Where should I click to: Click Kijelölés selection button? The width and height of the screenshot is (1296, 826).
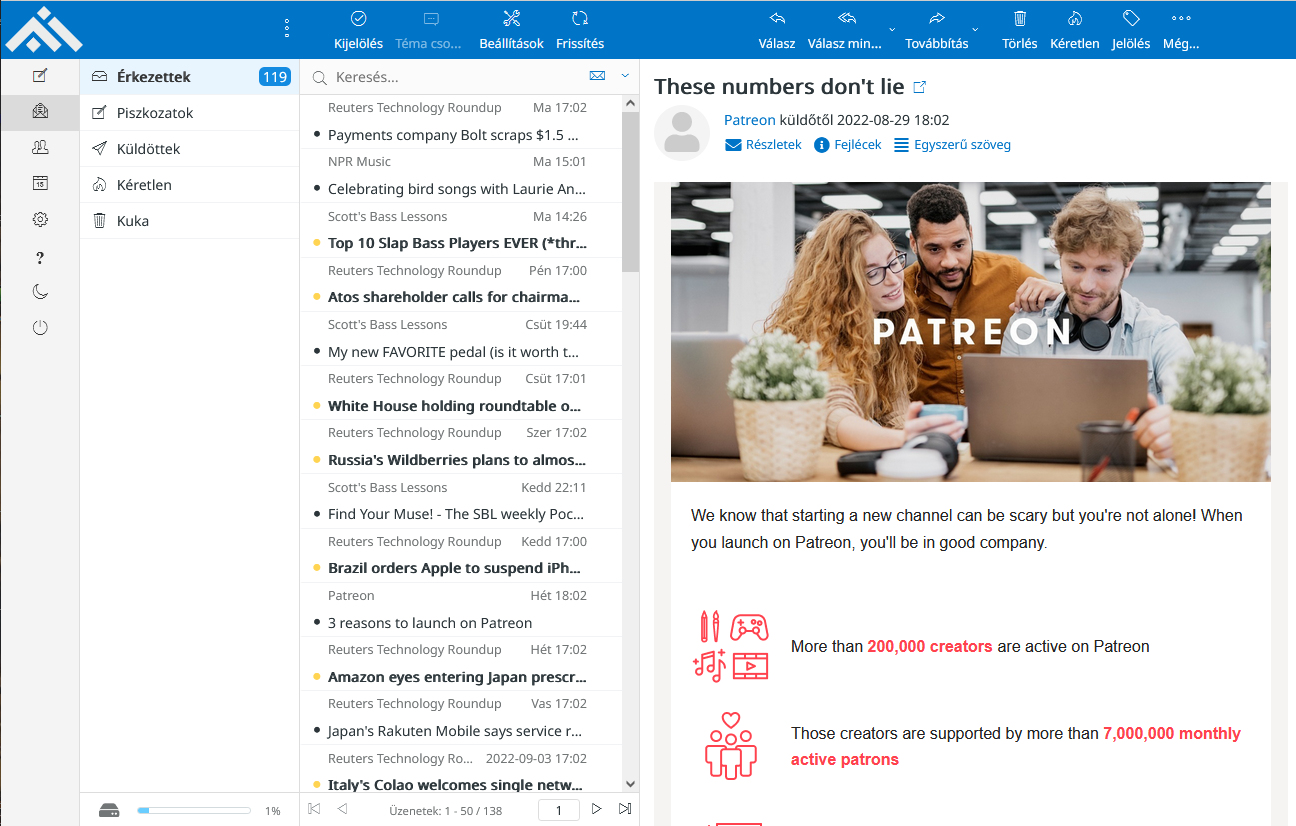[x=358, y=30]
